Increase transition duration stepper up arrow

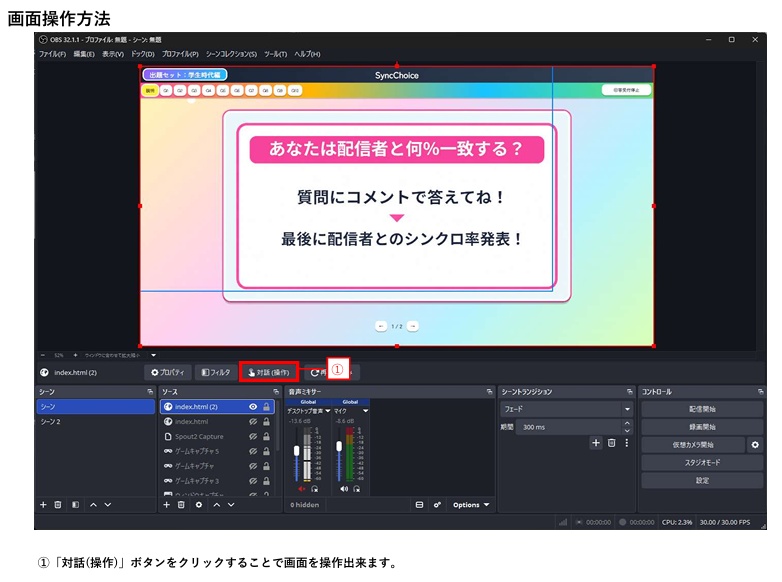[627, 423]
